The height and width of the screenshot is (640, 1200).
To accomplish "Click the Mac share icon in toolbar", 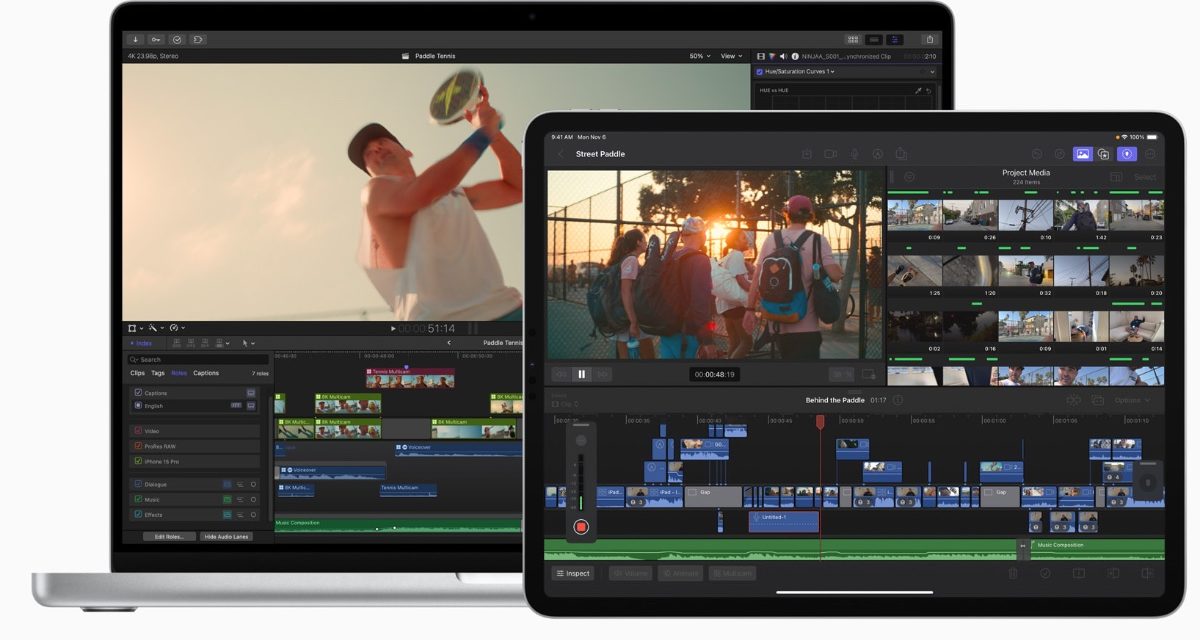I will click(x=930, y=39).
